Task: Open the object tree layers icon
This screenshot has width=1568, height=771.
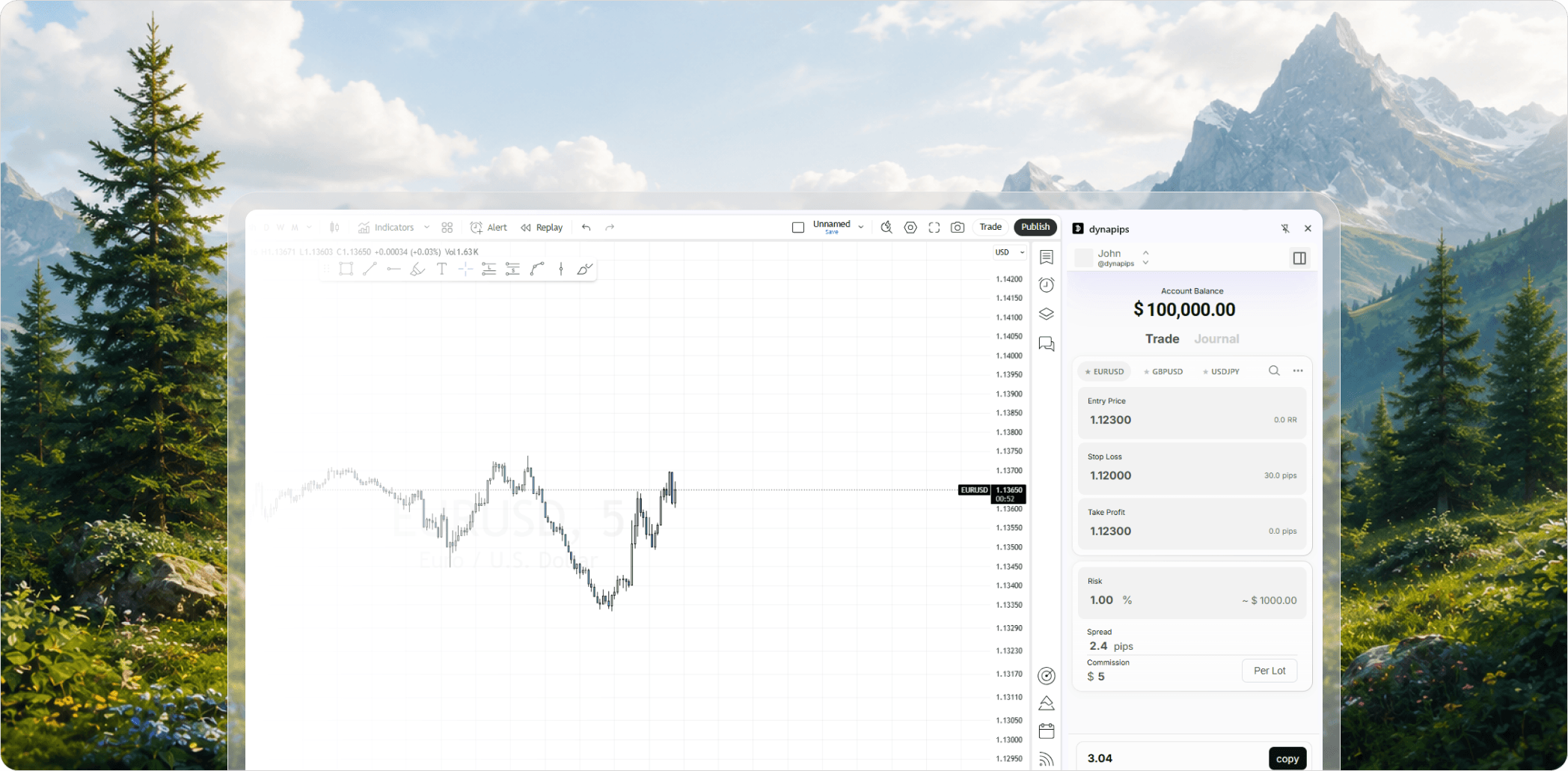Action: click(x=1047, y=314)
